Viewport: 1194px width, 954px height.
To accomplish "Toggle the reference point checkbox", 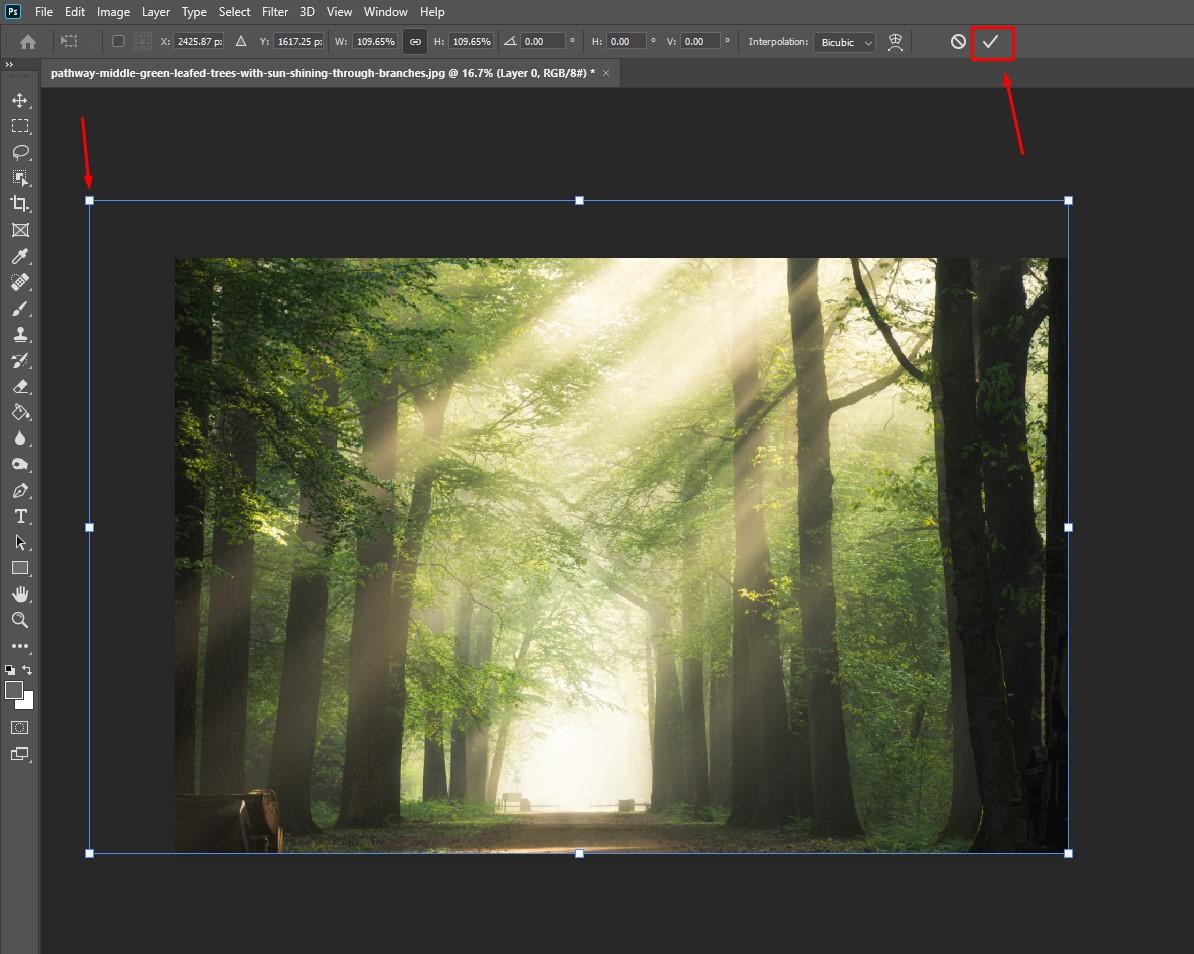I will [x=118, y=42].
